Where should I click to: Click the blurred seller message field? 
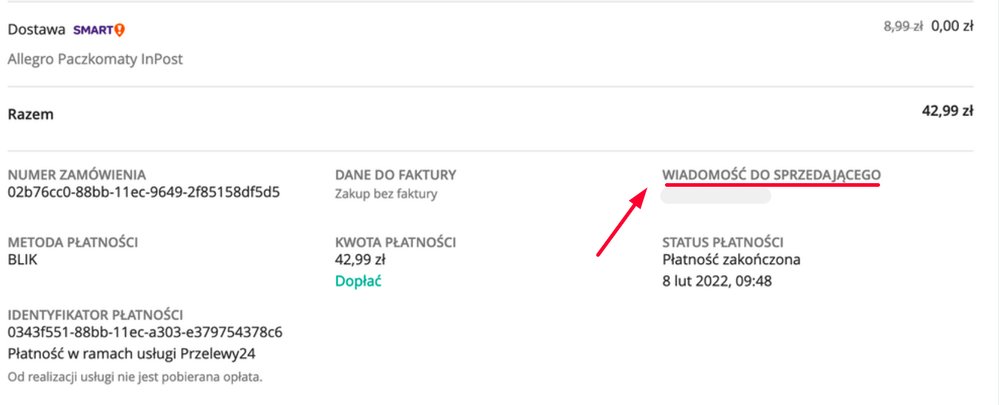tap(716, 196)
